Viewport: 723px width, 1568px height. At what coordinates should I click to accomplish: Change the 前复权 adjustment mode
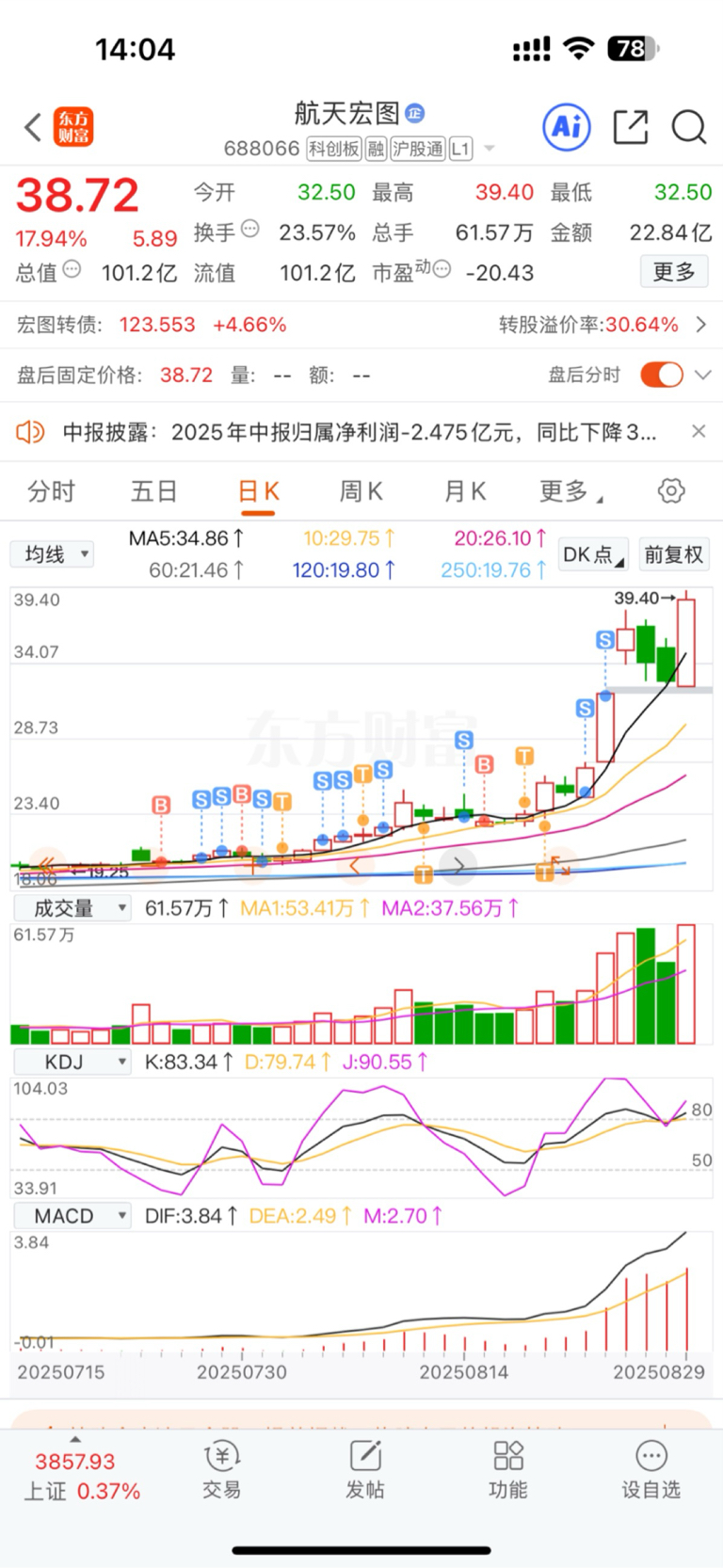coord(673,554)
